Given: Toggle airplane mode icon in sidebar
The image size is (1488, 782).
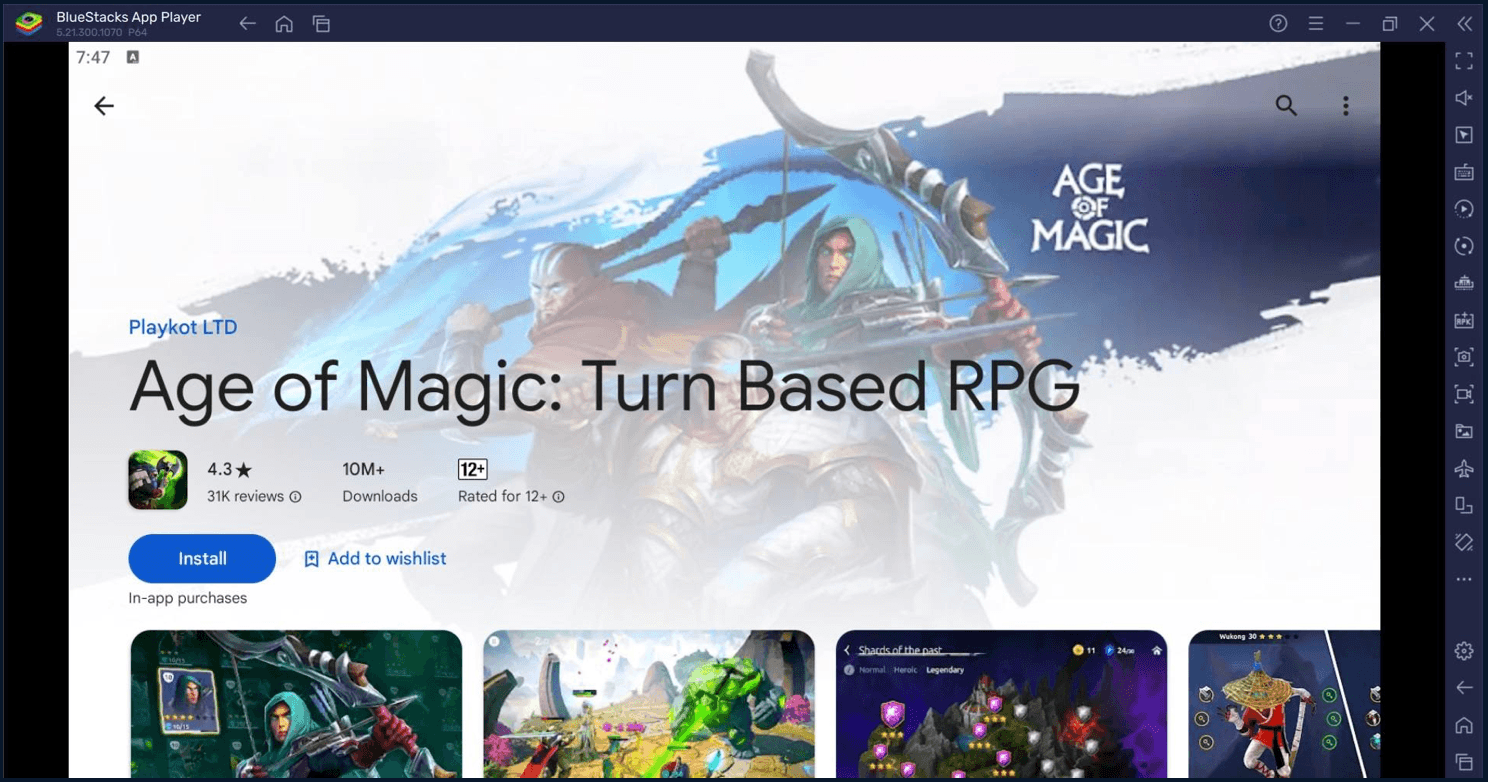Looking at the screenshot, I should pos(1464,468).
